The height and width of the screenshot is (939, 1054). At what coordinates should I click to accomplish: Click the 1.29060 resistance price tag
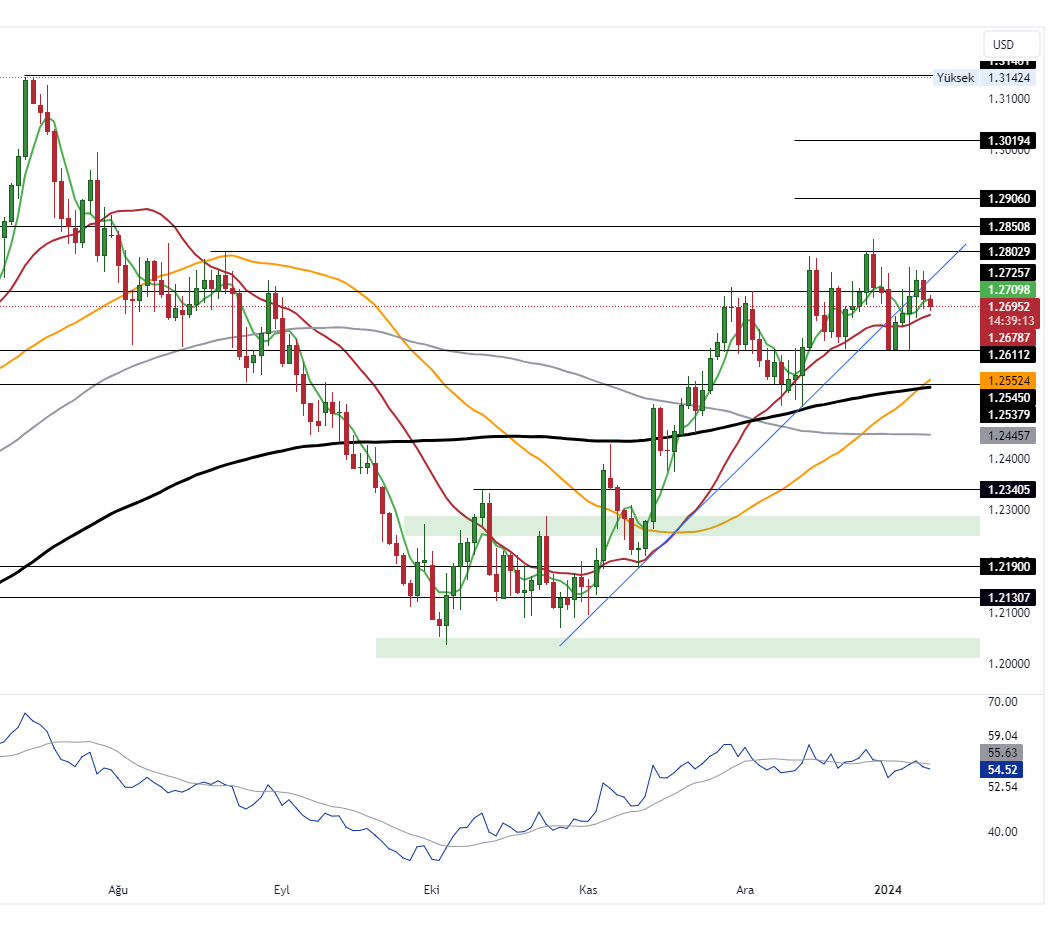(1009, 199)
